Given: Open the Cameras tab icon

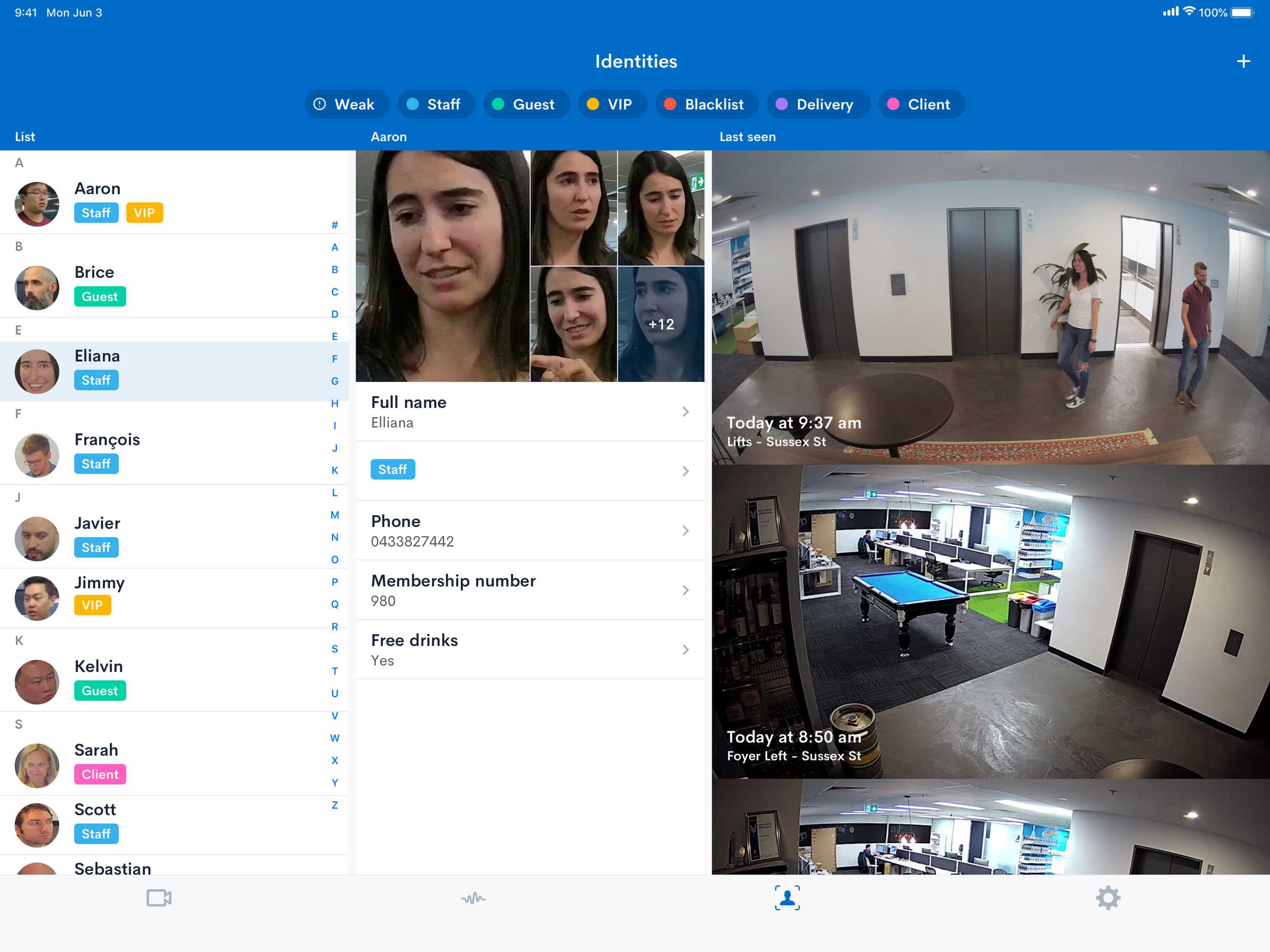Looking at the screenshot, I should [159, 897].
